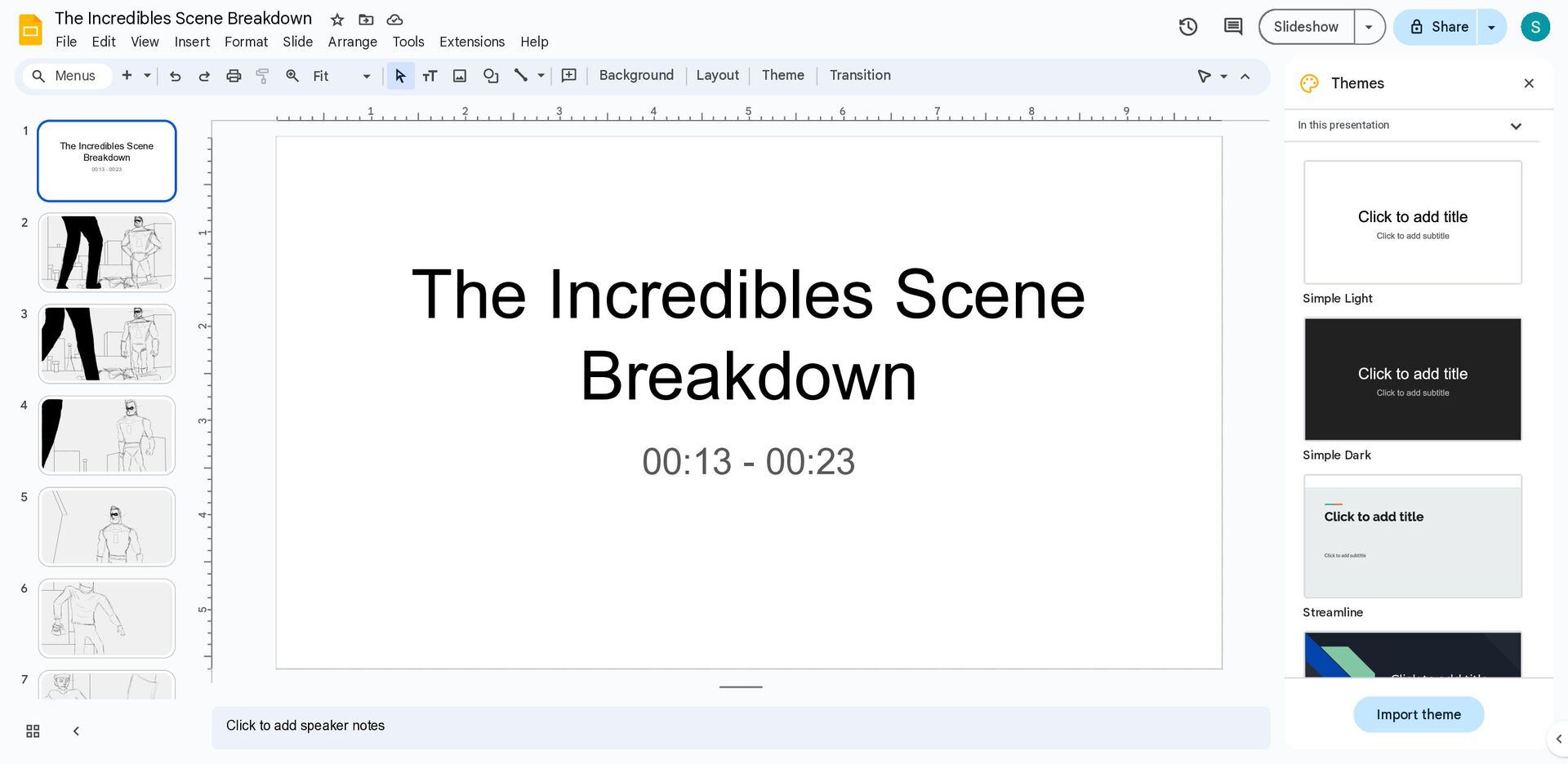Select the line tool
The height and width of the screenshot is (764, 1568).
point(520,75)
